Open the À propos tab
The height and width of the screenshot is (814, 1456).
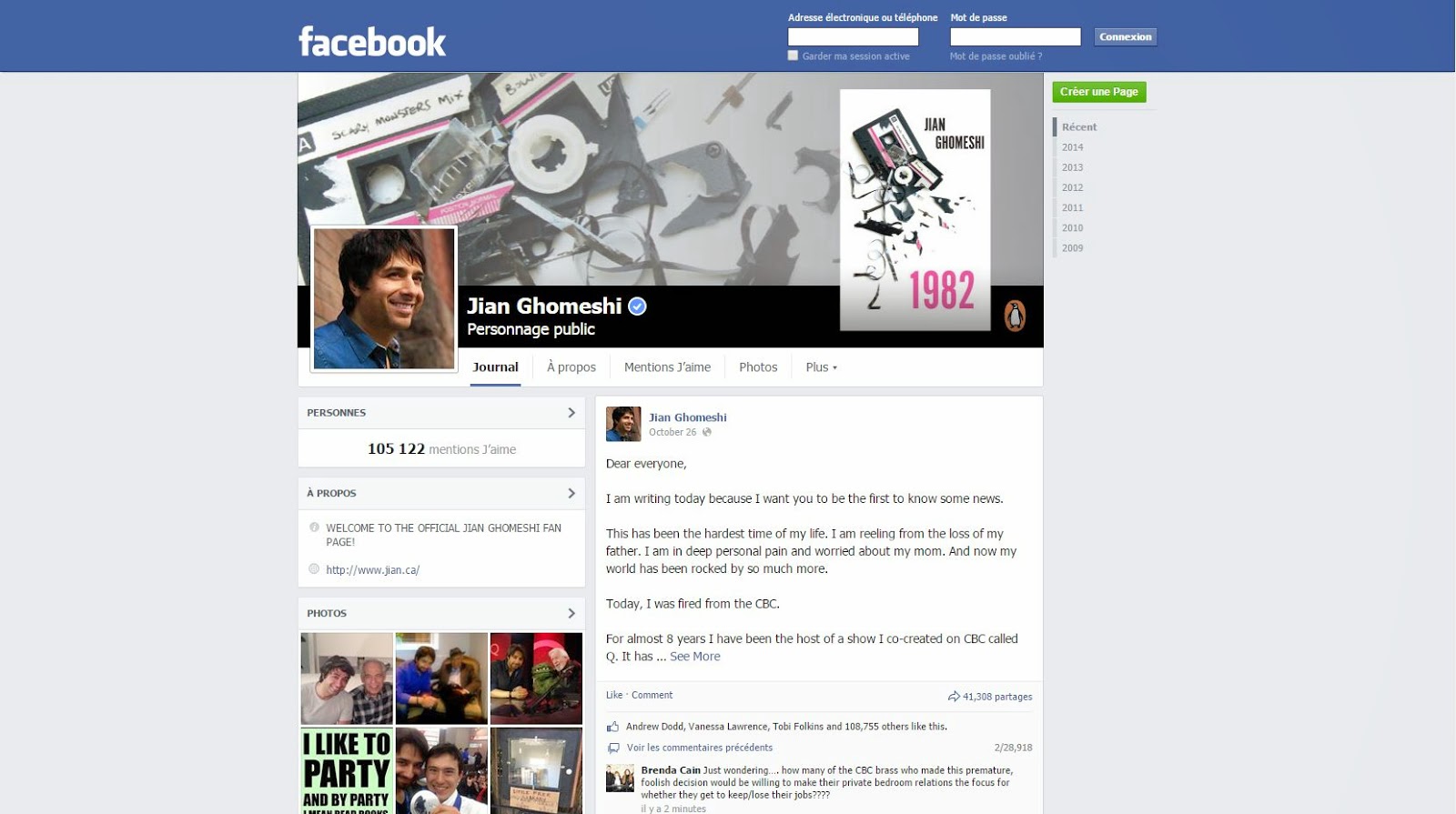[x=571, y=367]
